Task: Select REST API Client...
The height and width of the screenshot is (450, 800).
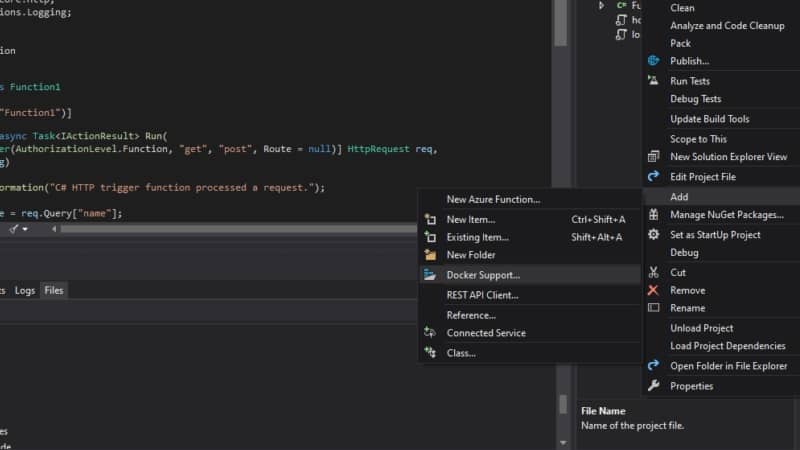Action: pos(482,295)
